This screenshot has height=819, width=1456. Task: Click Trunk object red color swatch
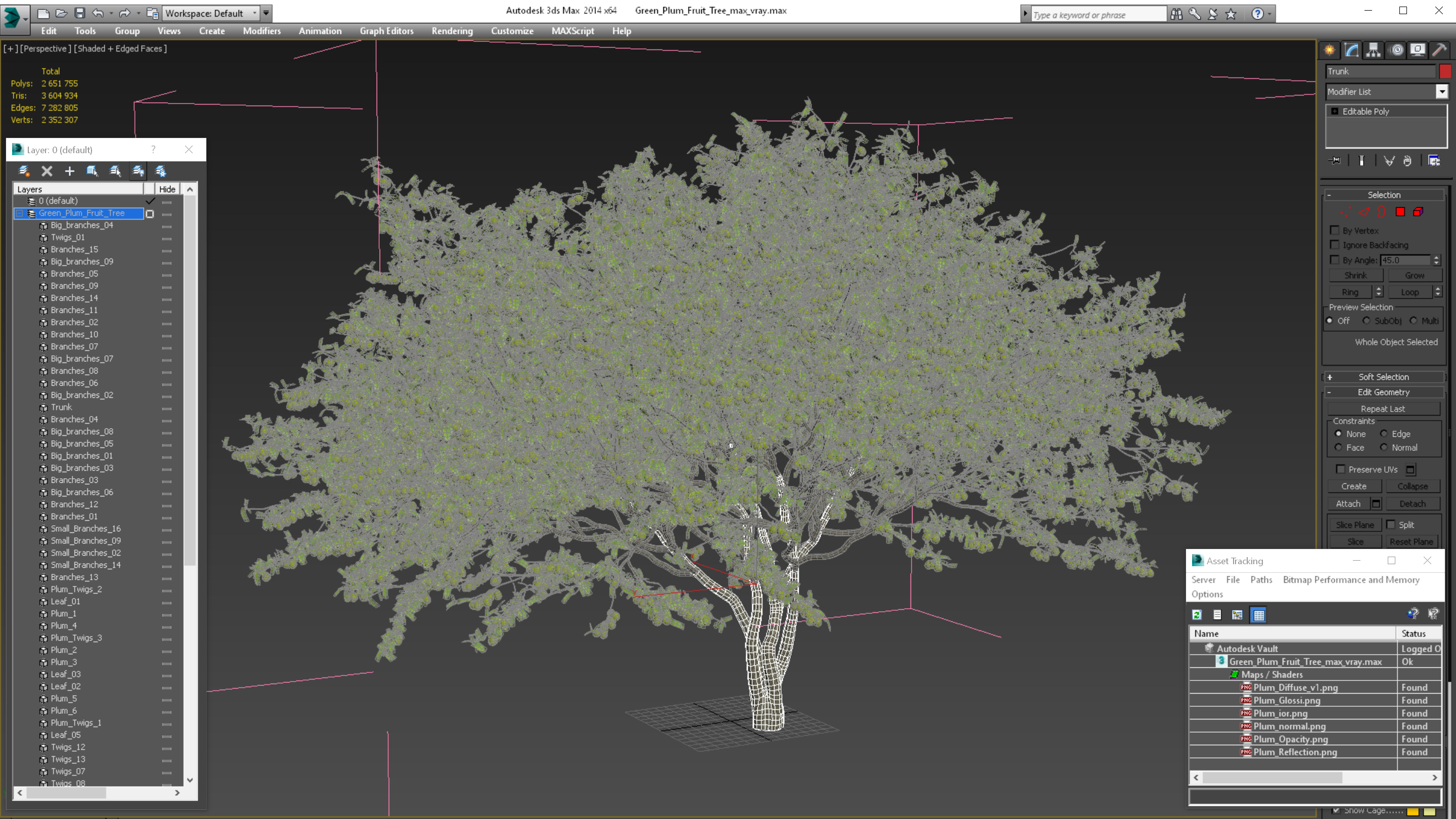click(x=1445, y=71)
